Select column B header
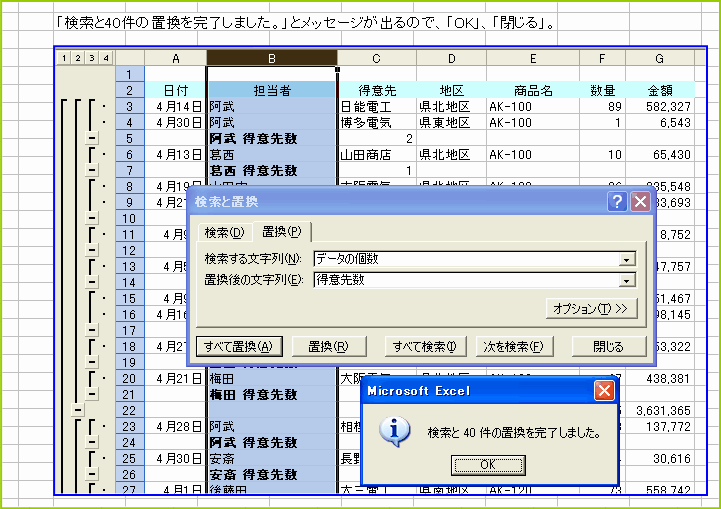 [272, 58]
